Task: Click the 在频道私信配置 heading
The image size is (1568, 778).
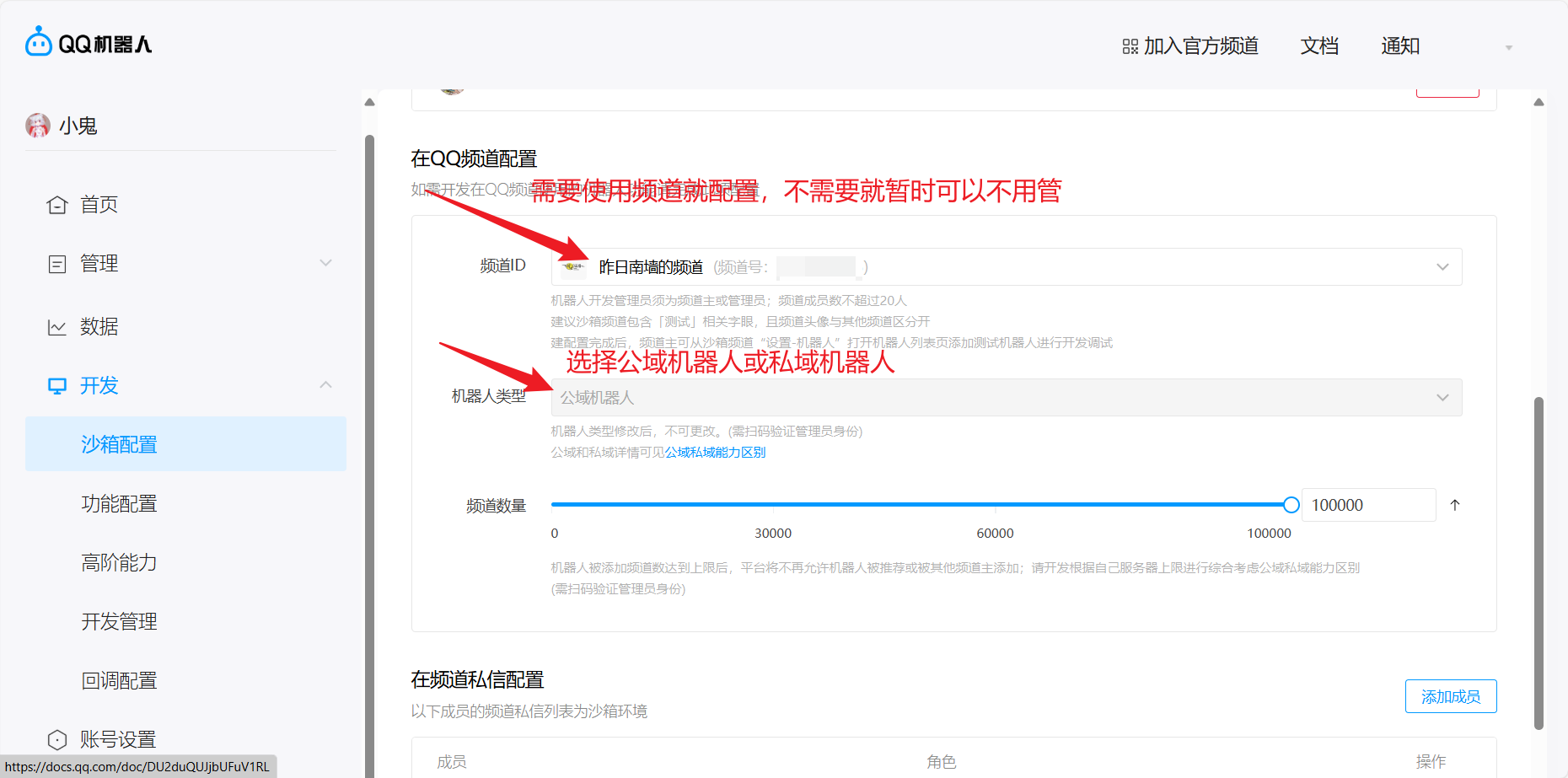Action: coord(477,679)
